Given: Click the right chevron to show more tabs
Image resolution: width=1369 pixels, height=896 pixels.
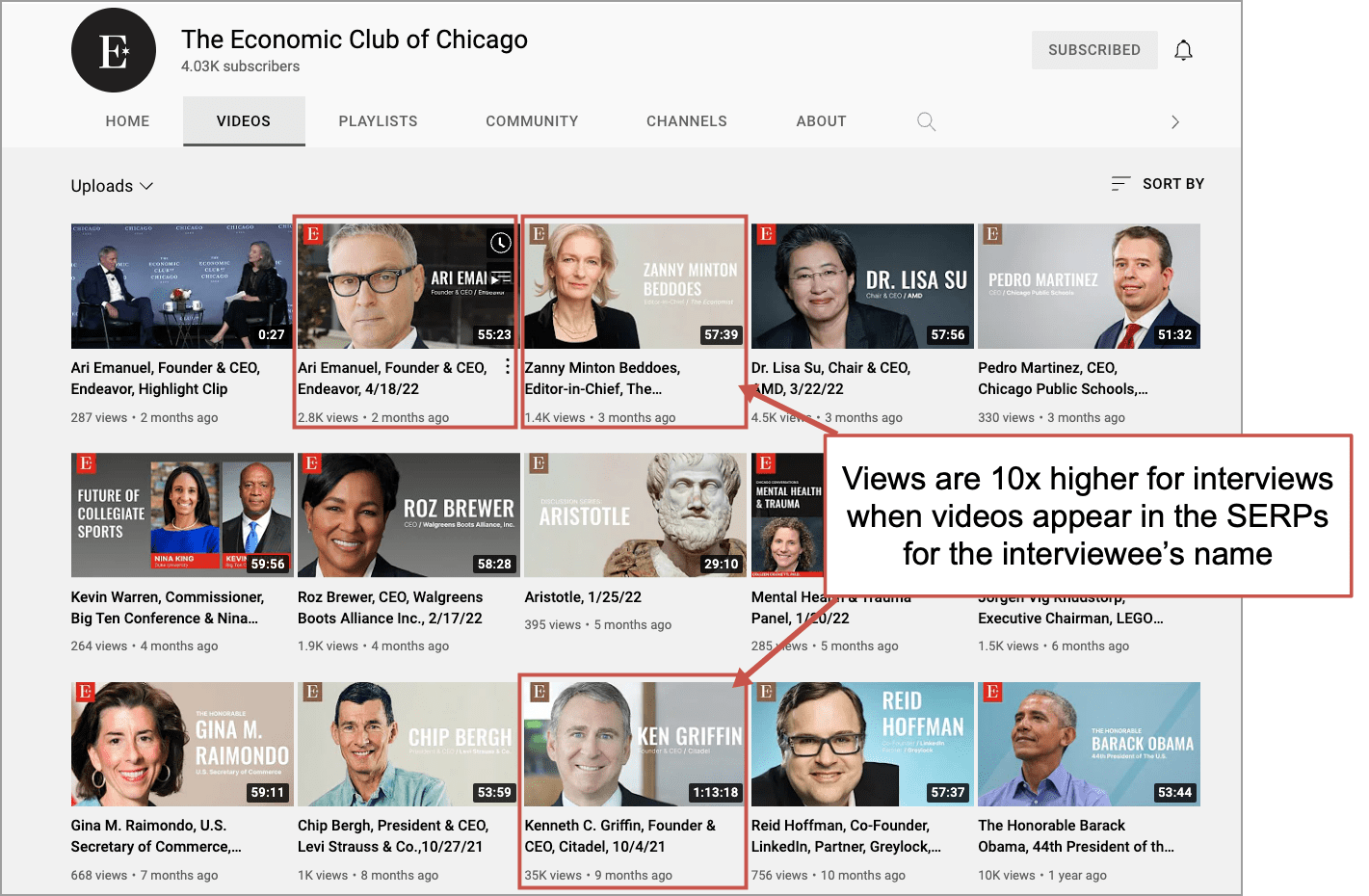Looking at the screenshot, I should pos(1174,121).
